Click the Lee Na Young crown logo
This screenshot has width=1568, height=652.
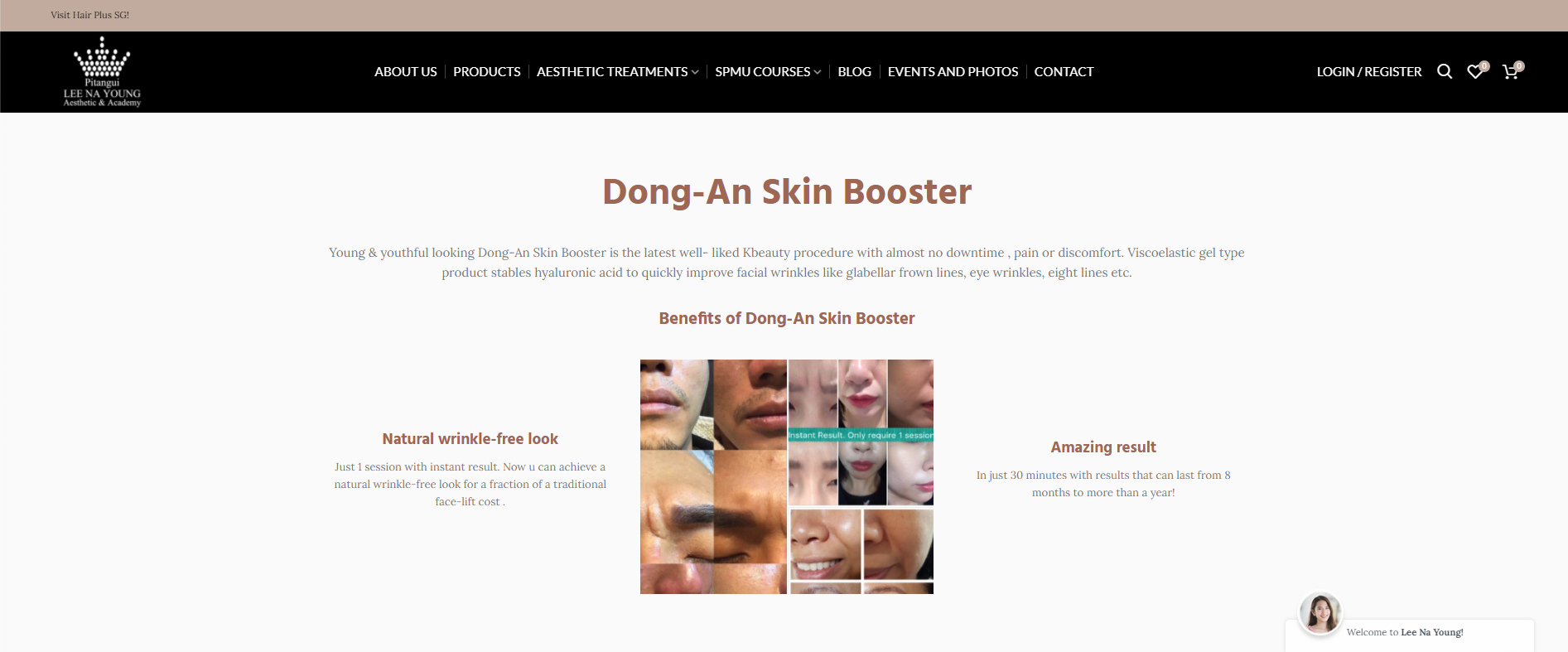tap(102, 71)
